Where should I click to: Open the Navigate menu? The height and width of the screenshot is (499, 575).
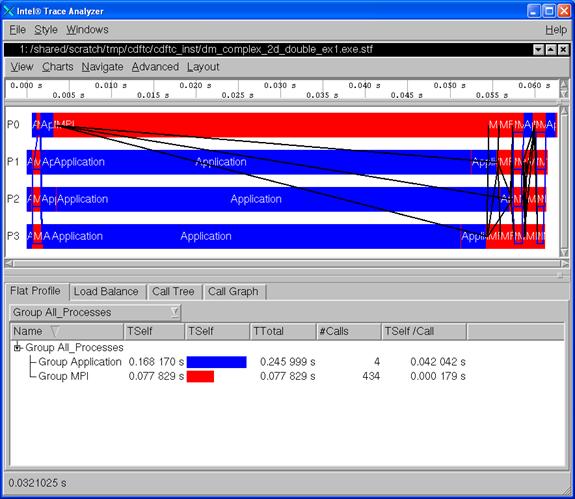[102, 67]
